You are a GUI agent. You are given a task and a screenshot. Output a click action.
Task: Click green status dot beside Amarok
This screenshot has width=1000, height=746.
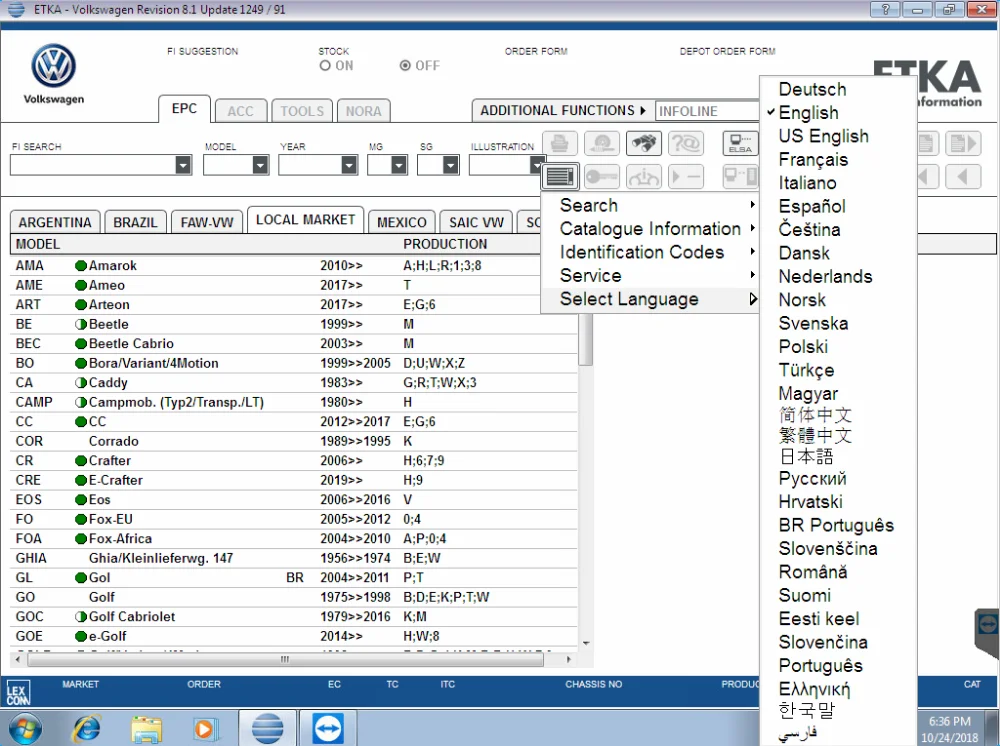[81, 266]
